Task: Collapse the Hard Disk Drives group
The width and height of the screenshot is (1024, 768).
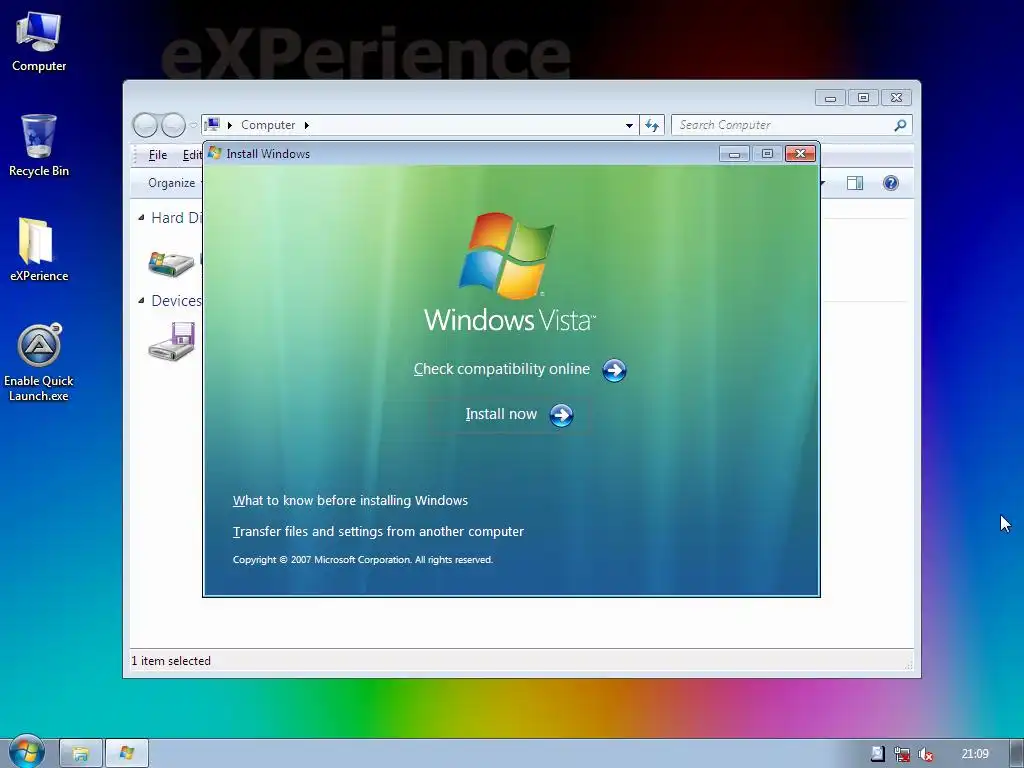Action: click(x=141, y=217)
